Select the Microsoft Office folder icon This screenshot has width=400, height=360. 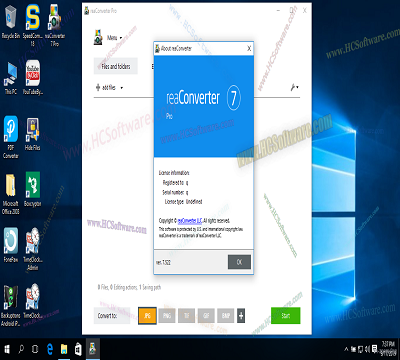click(11, 194)
